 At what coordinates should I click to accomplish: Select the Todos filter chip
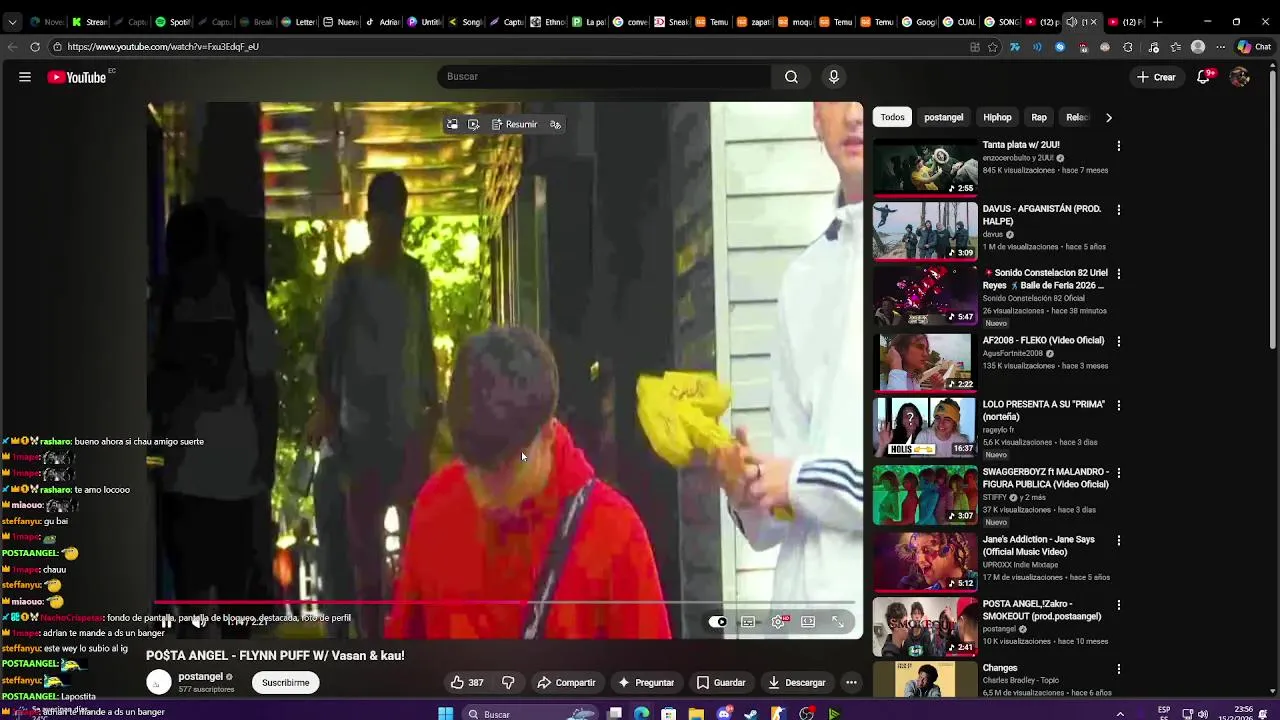click(893, 117)
